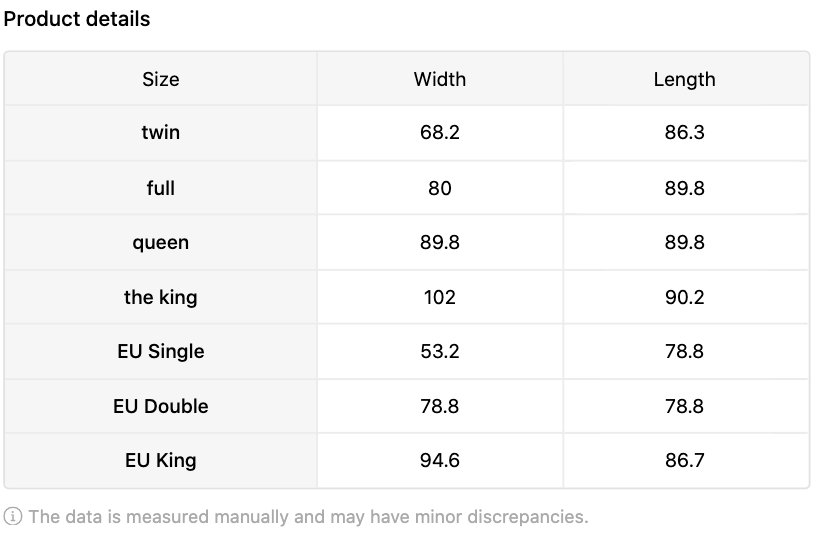Click the EU King row label
Viewport: 819px width, 549px height.
pos(160,461)
